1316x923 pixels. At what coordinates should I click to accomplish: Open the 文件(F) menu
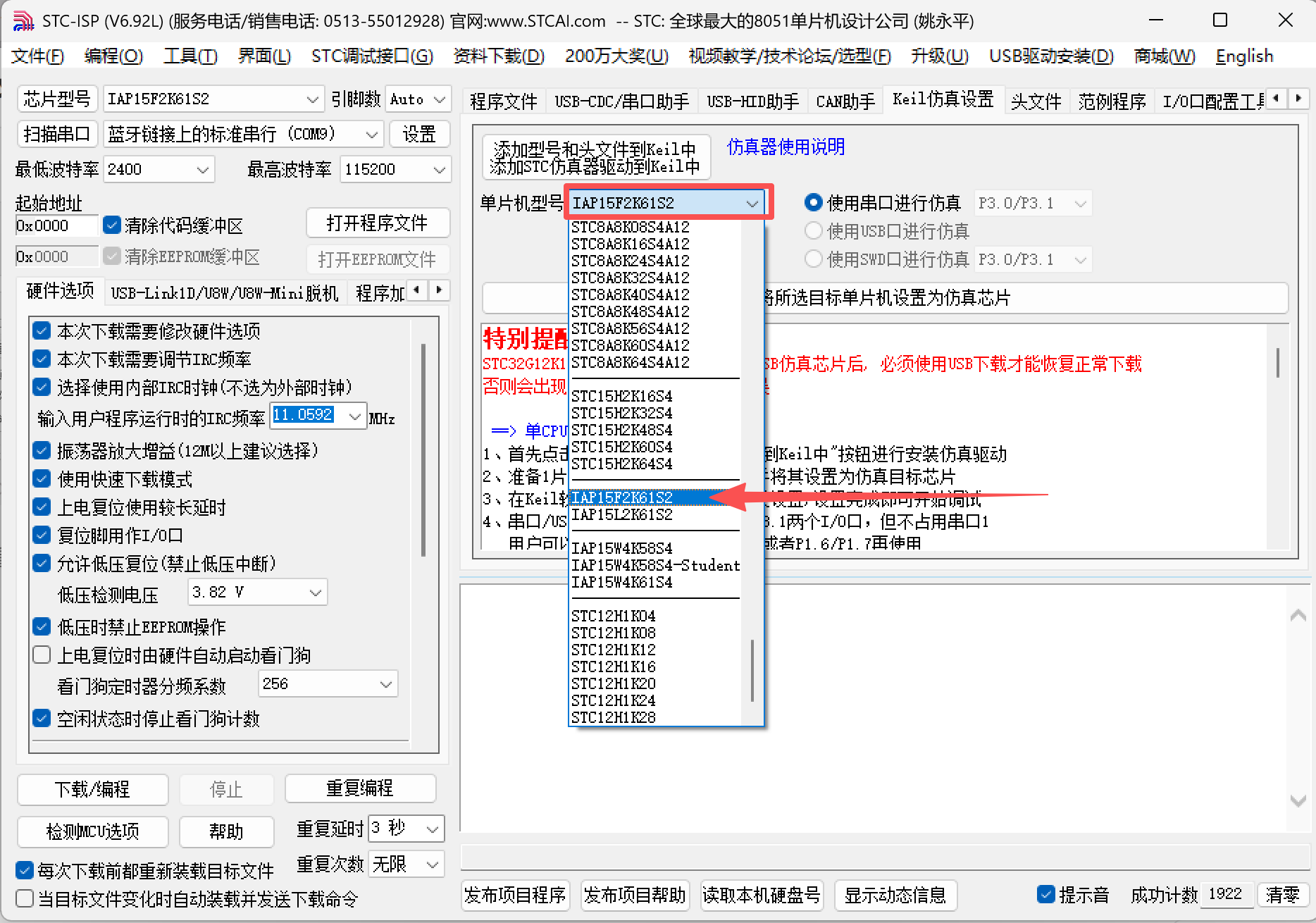[x=37, y=56]
